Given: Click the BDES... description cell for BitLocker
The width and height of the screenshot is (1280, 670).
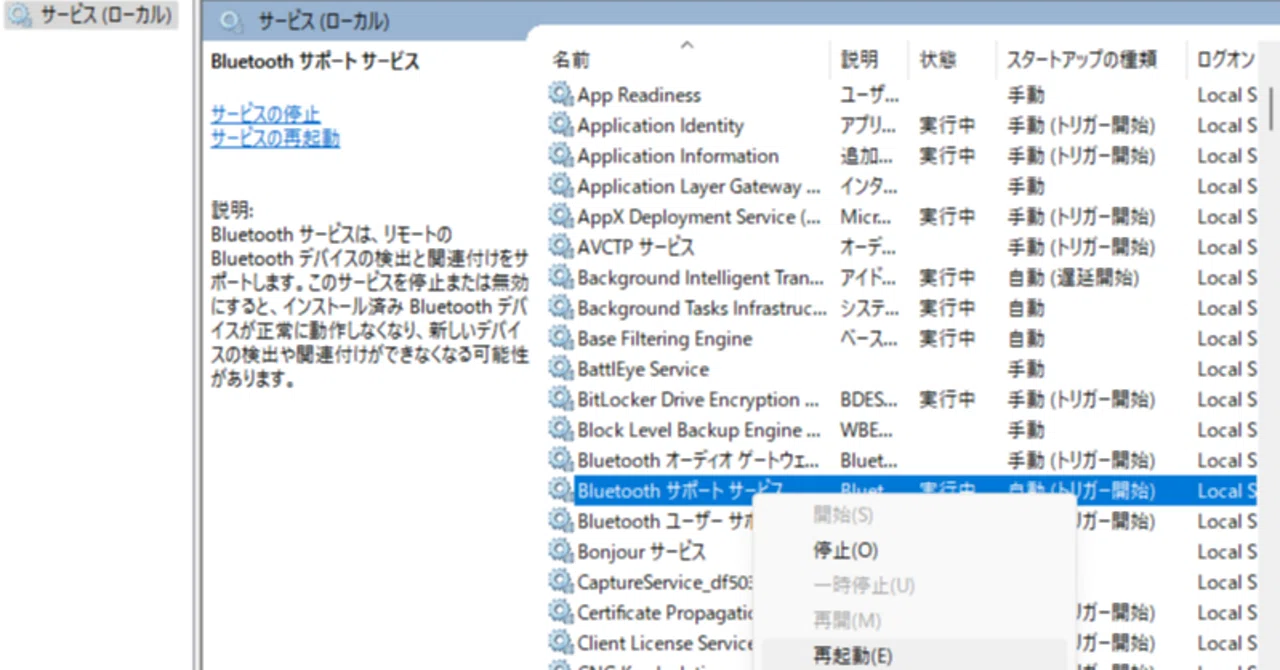Looking at the screenshot, I should click(x=869, y=400).
